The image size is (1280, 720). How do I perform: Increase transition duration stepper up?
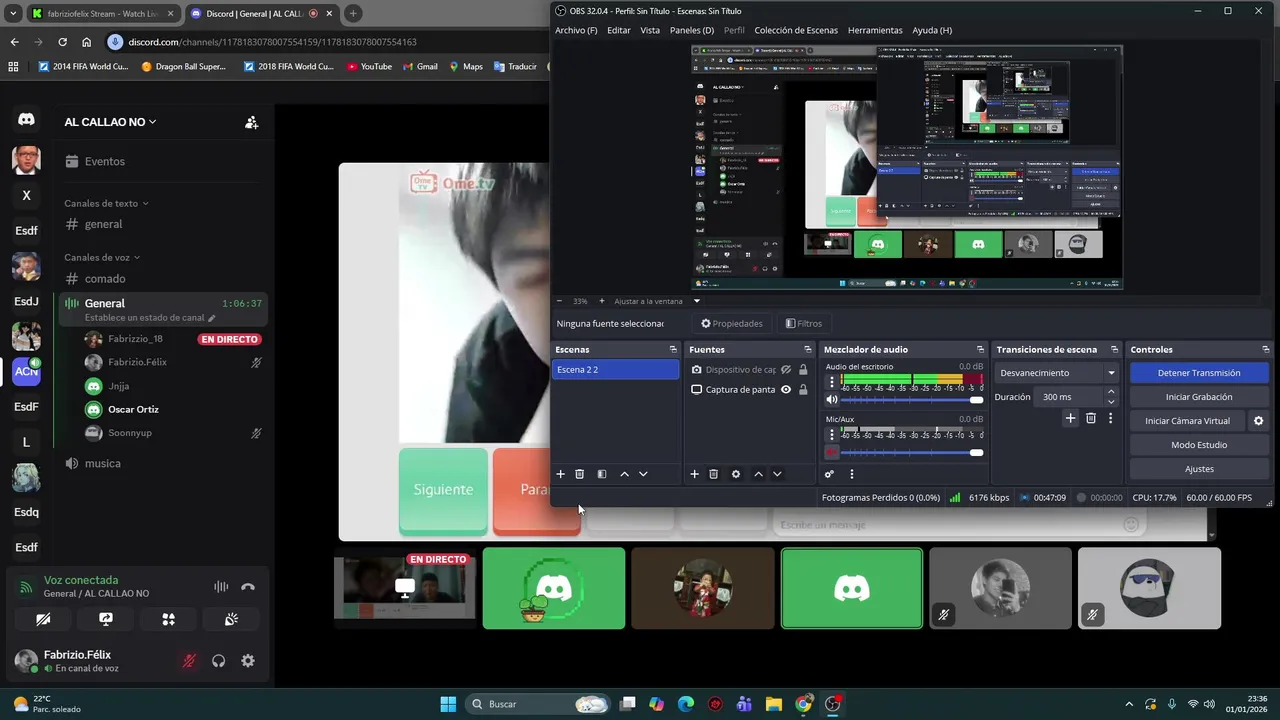tap(1111, 392)
